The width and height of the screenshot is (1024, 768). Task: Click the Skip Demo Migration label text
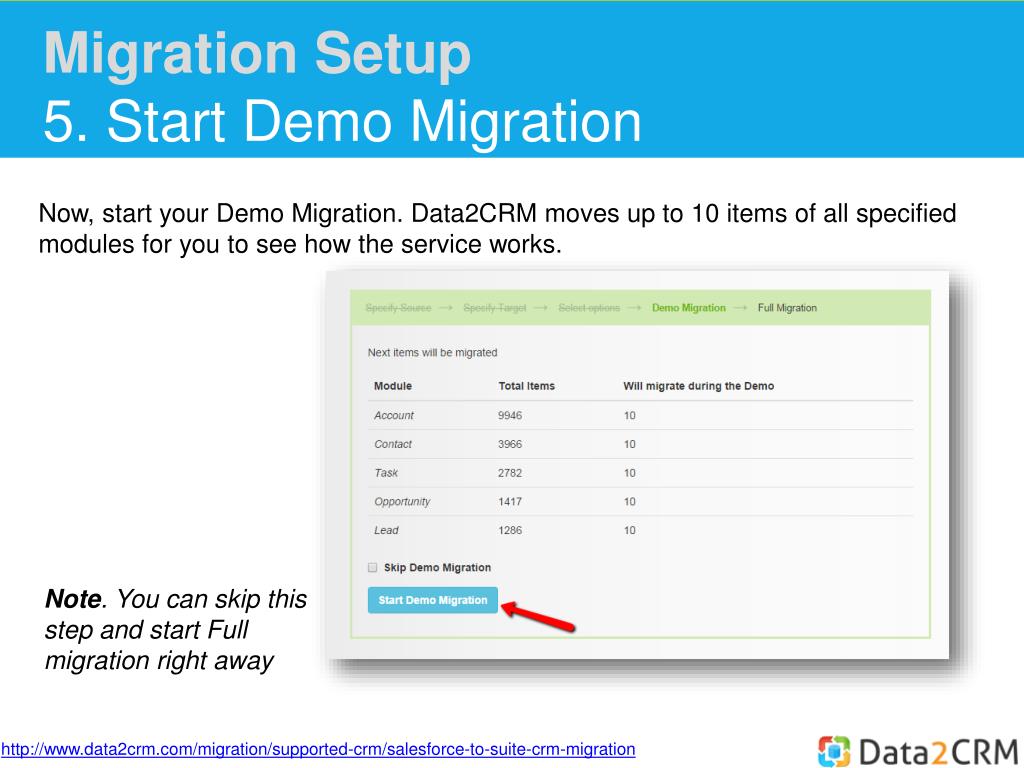[437, 568]
